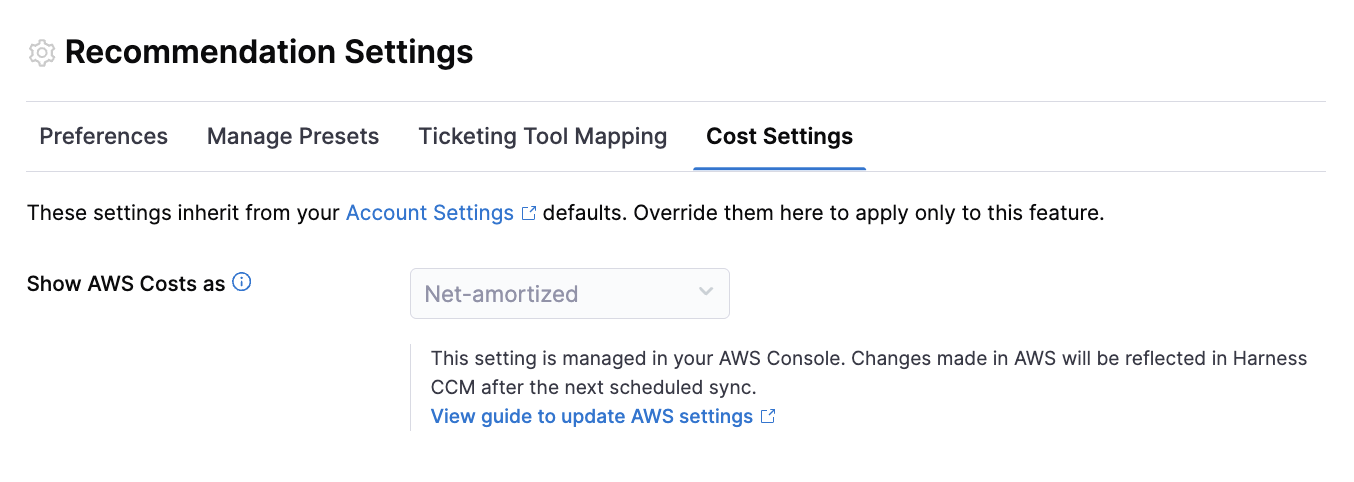Click the info icon next to Show AWS Costs as

coord(241,282)
